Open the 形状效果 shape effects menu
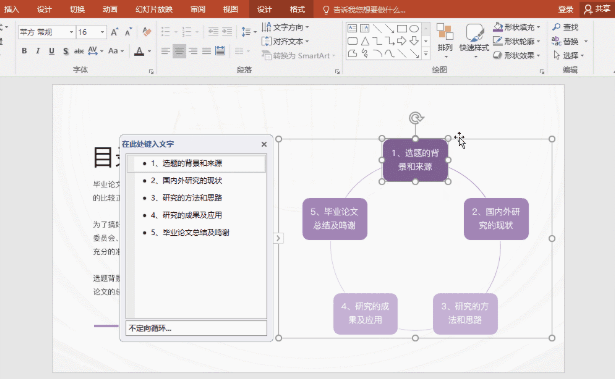Screen dimensions: 615x379 point(517,55)
